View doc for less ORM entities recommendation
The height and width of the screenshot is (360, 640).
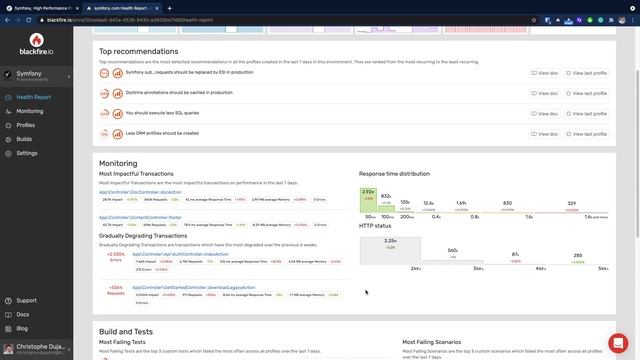[x=544, y=134]
